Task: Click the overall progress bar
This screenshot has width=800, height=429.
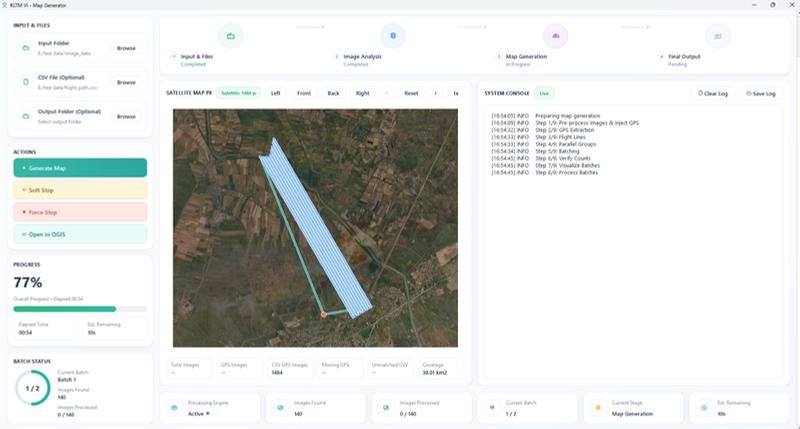Action: 80,309
